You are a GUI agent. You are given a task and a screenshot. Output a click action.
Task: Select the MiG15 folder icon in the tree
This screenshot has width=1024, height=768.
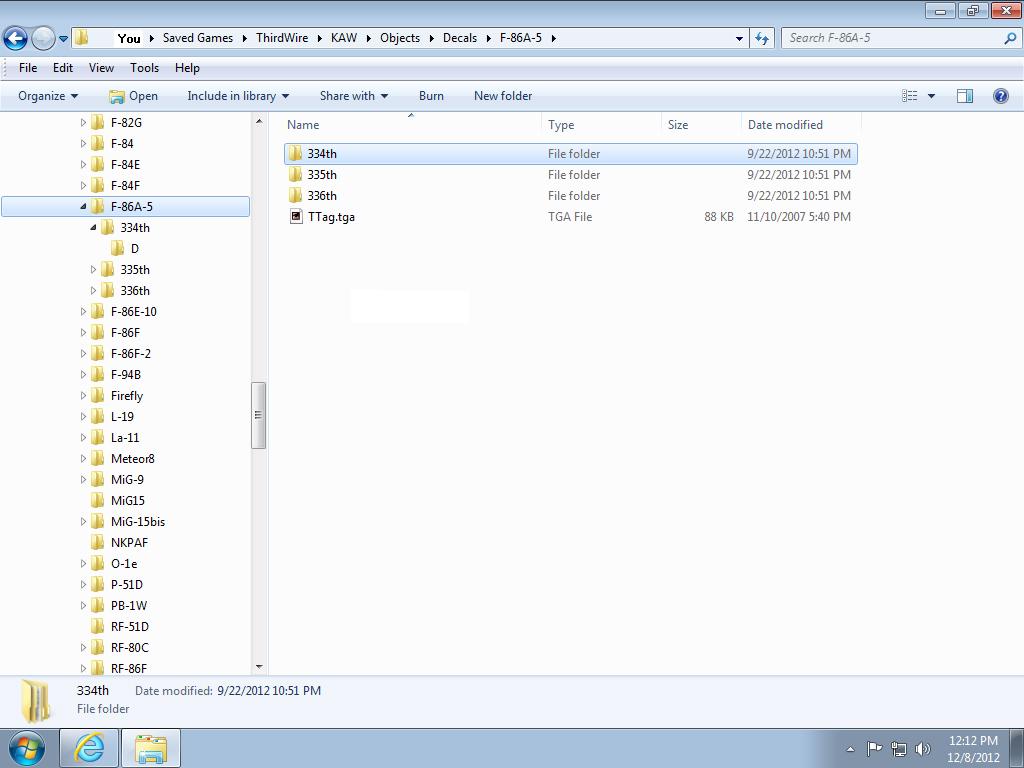coord(97,501)
